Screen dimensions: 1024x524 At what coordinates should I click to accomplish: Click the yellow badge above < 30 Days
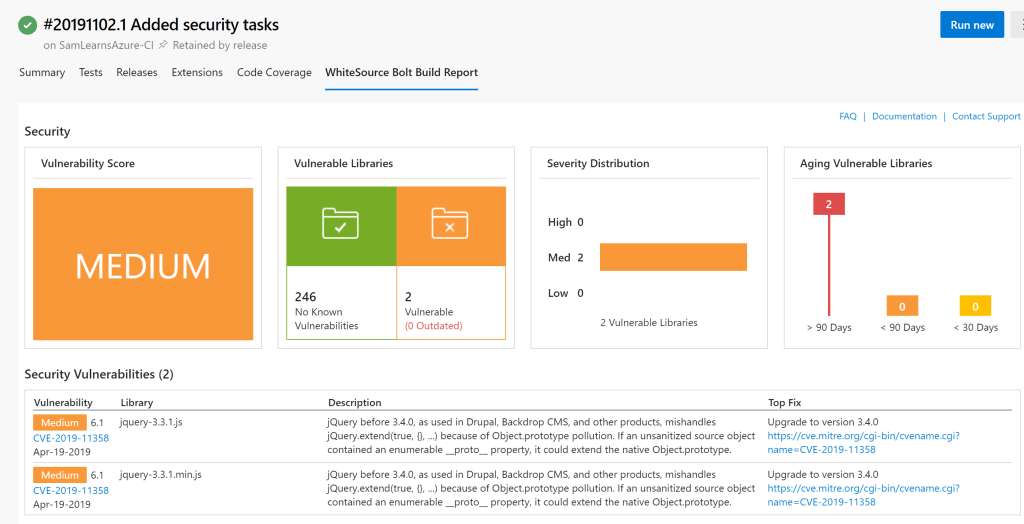(975, 306)
